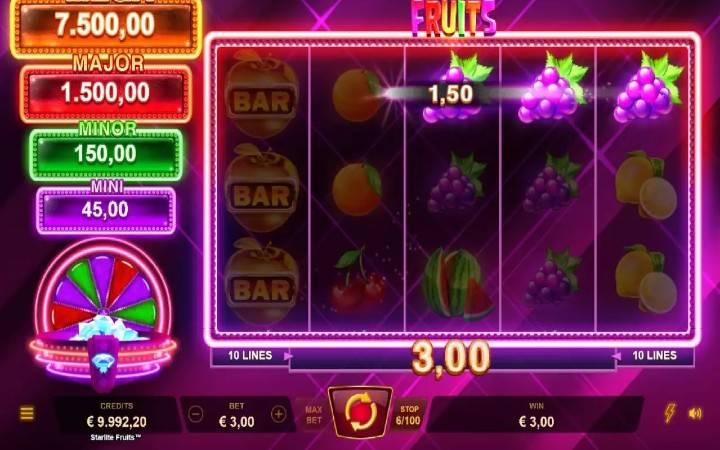
Task: Click the top BAR symbol on reel one
Action: coord(262,95)
